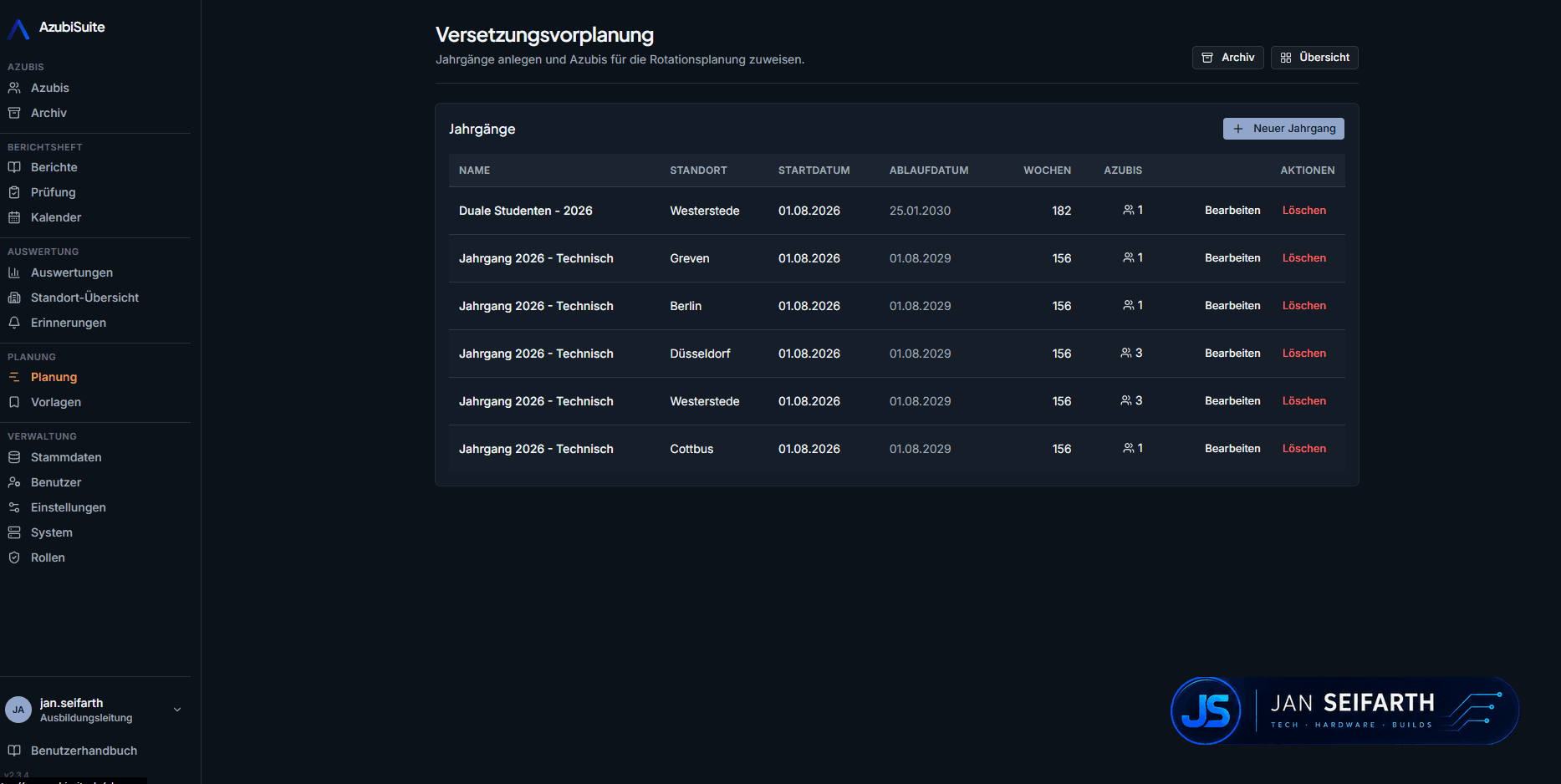Click the Azubis people icon in sidebar
The image size is (1561, 784).
[14, 88]
